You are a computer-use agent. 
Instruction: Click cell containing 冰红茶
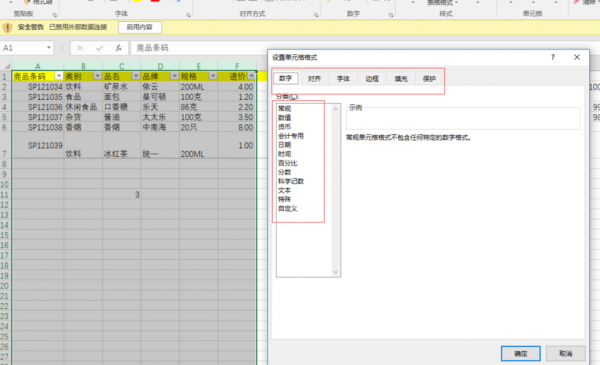(121, 145)
